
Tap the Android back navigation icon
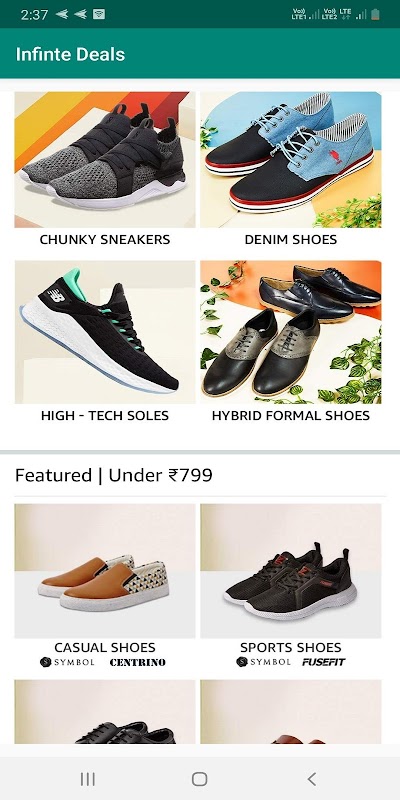click(x=312, y=779)
